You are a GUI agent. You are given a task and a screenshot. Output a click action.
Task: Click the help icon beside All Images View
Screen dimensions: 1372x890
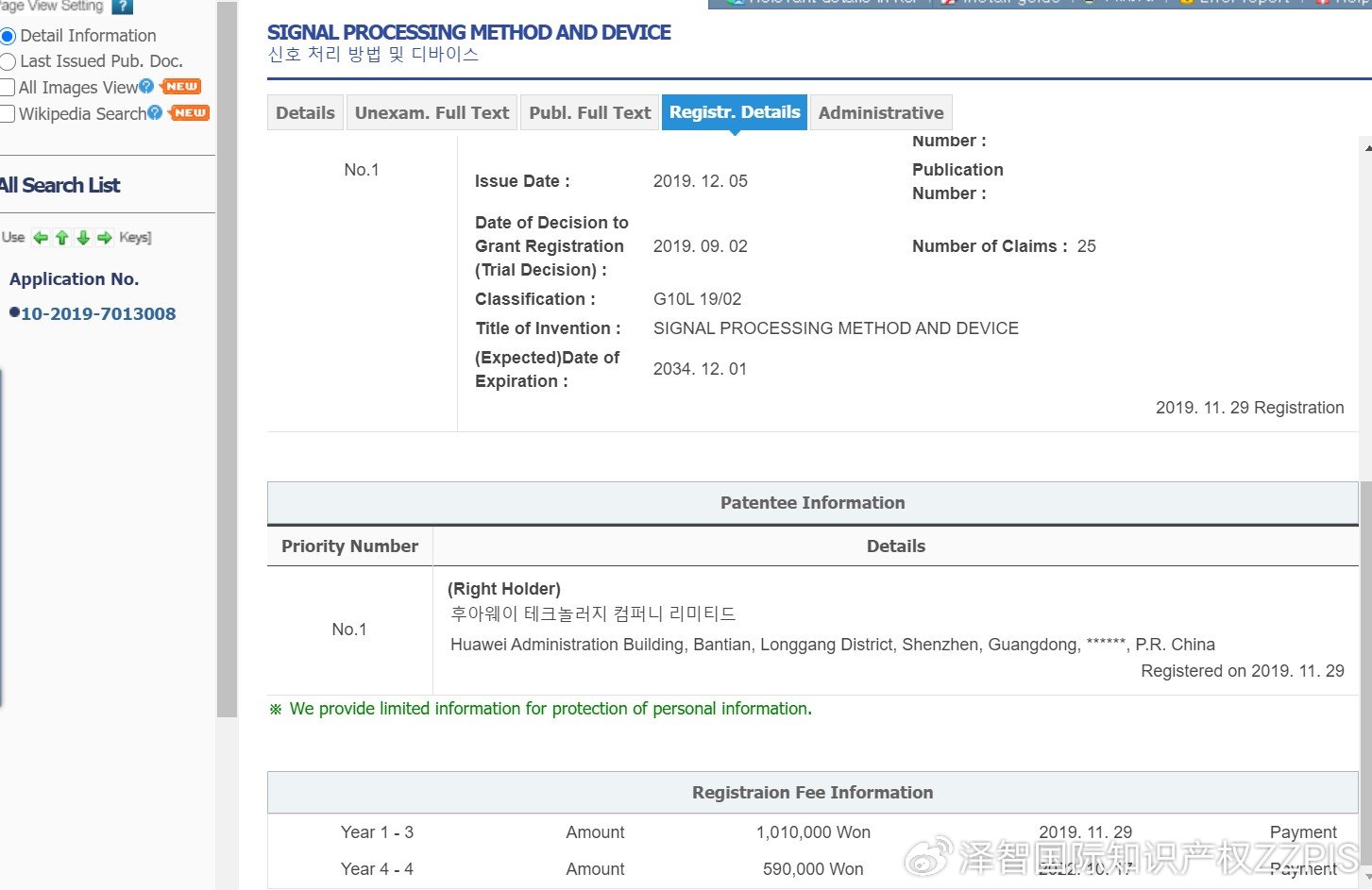146,87
